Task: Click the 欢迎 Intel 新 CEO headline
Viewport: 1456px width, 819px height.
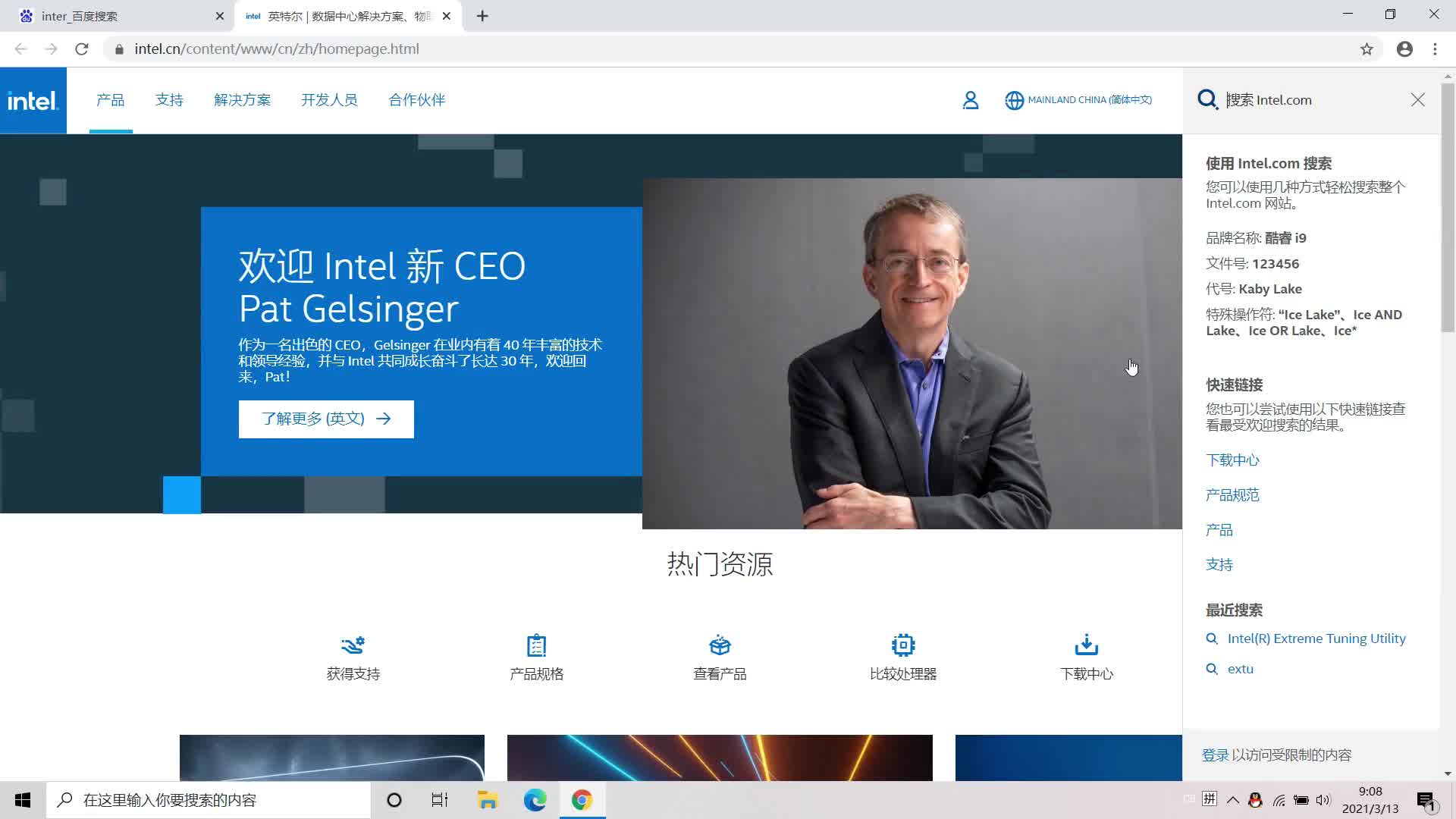Action: [382, 287]
